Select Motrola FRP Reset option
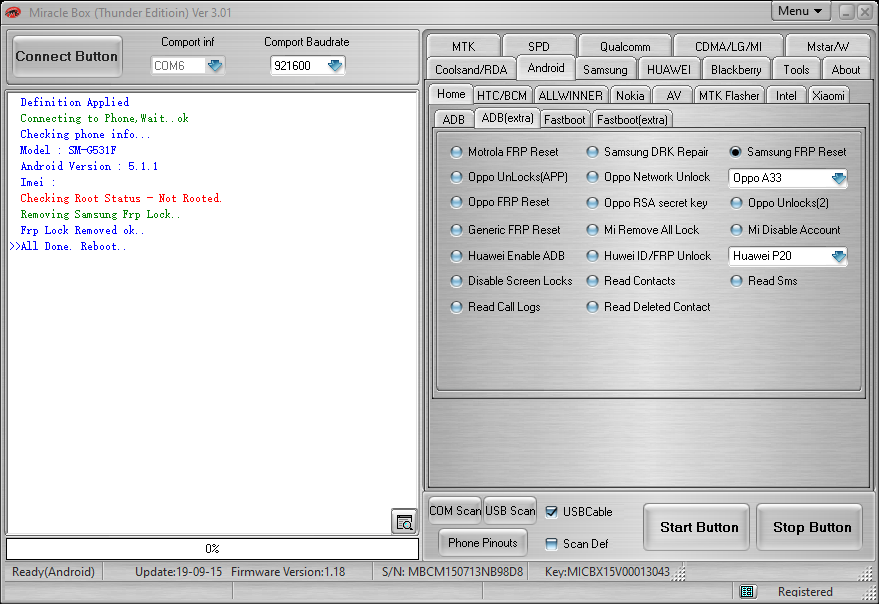The height and width of the screenshot is (604, 879). point(504,152)
